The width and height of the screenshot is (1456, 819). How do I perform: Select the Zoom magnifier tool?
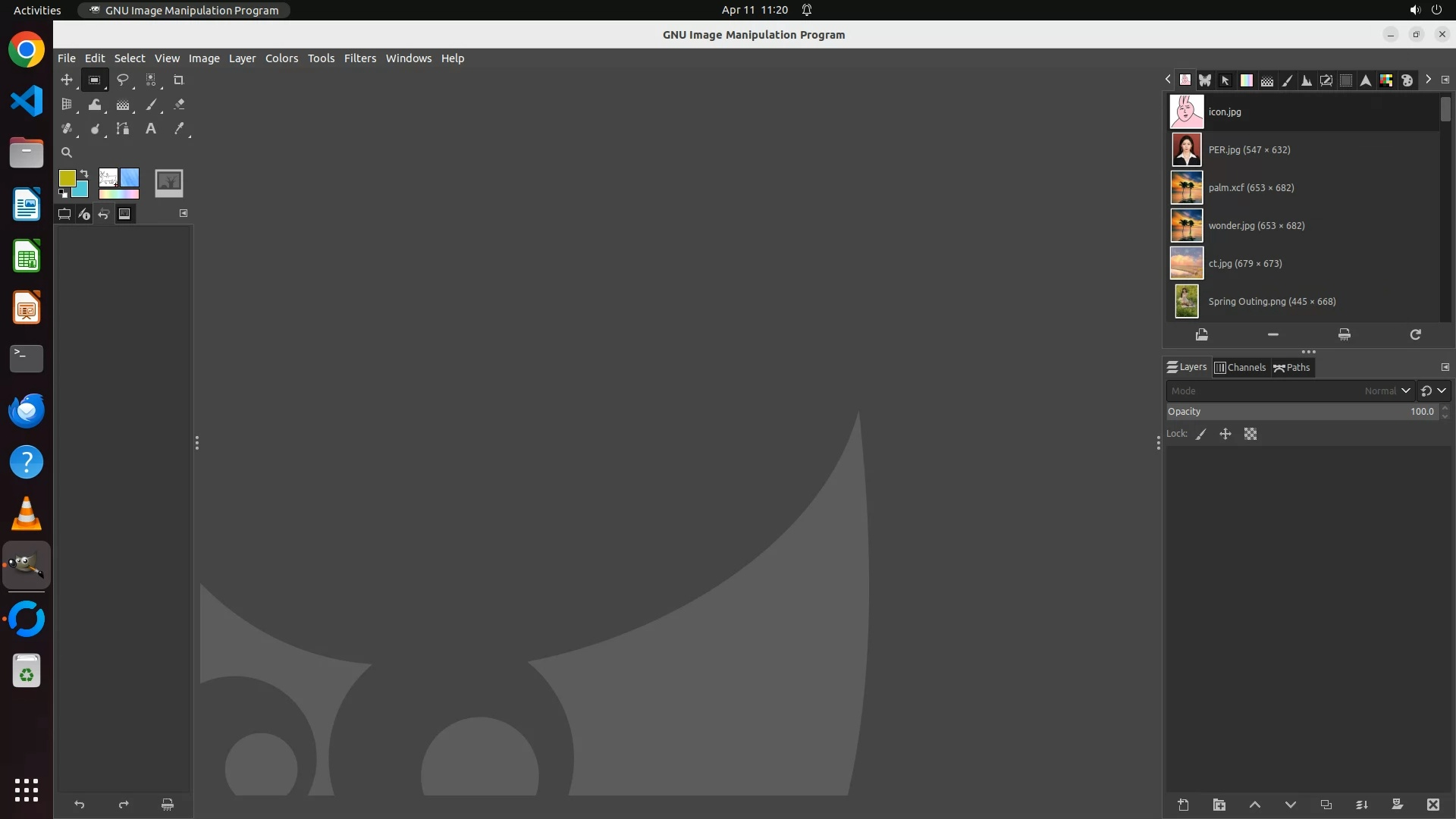67,152
